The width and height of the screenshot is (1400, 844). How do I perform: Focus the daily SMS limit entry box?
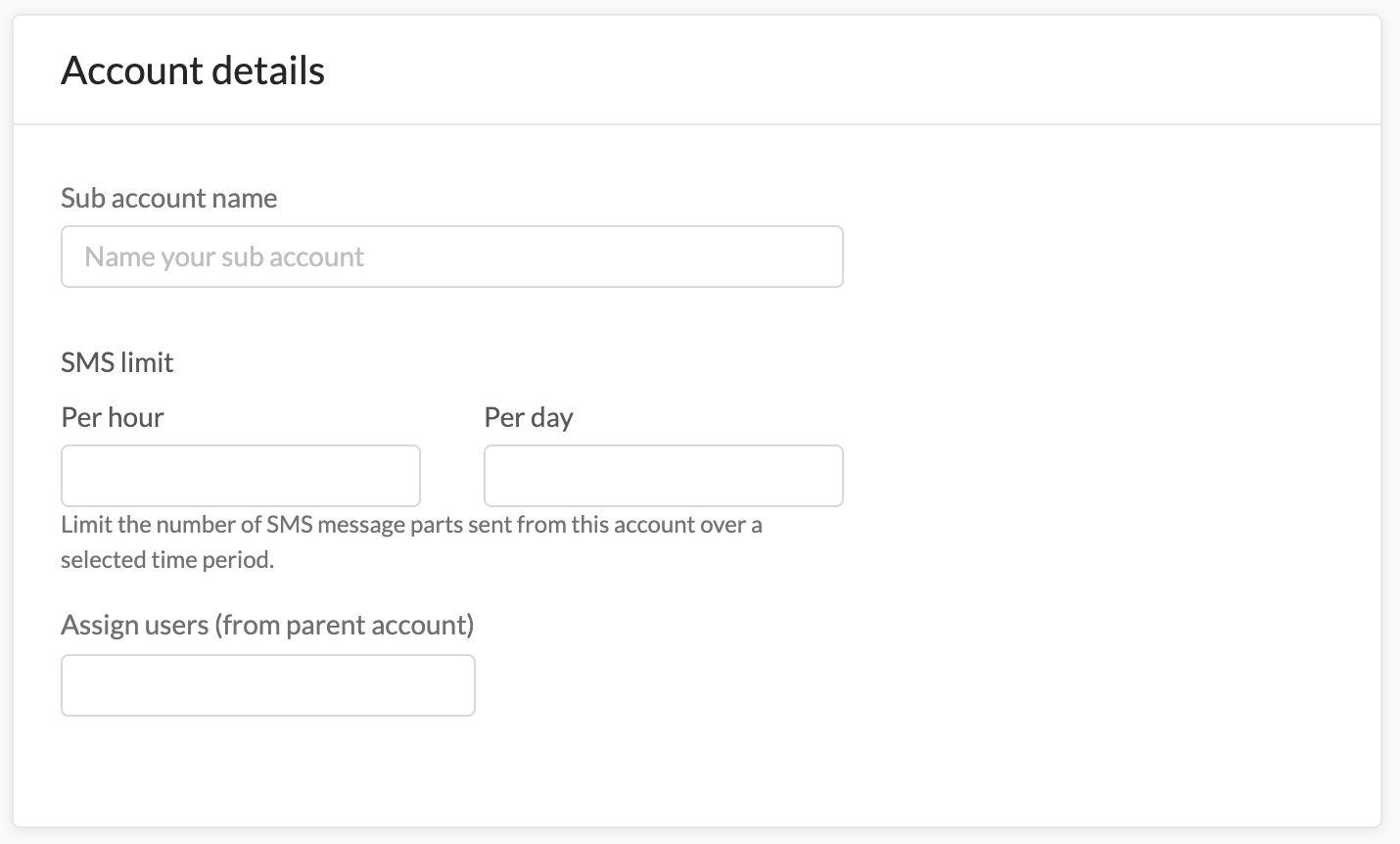coord(663,475)
